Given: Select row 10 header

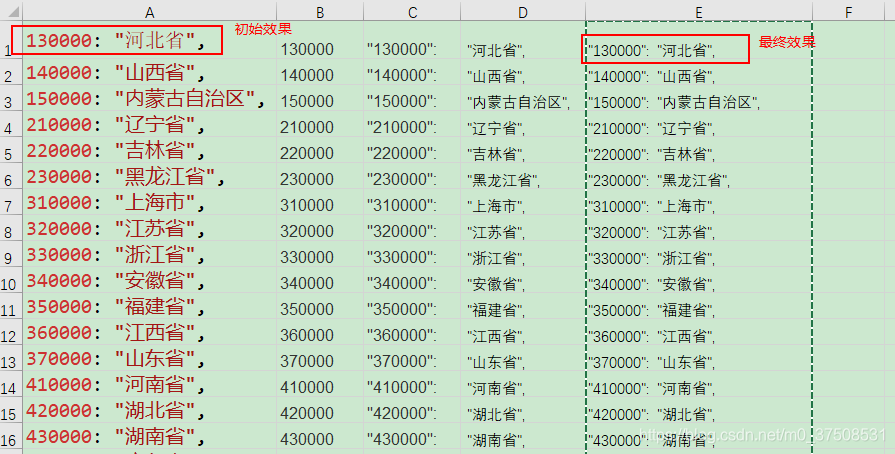Looking at the screenshot, I should coord(11,280).
